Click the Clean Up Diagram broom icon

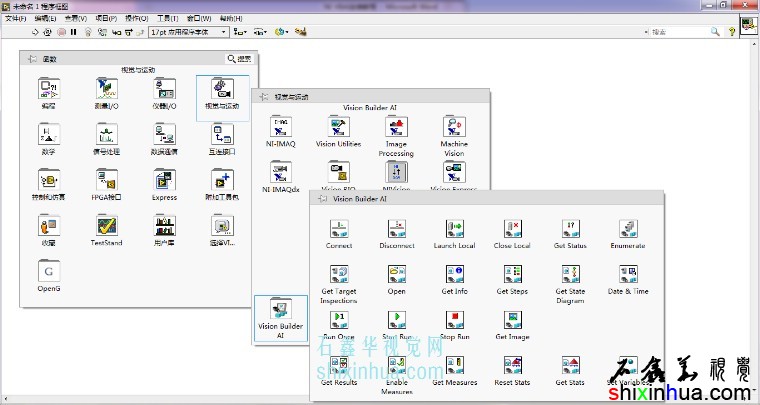(x=301, y=32)
